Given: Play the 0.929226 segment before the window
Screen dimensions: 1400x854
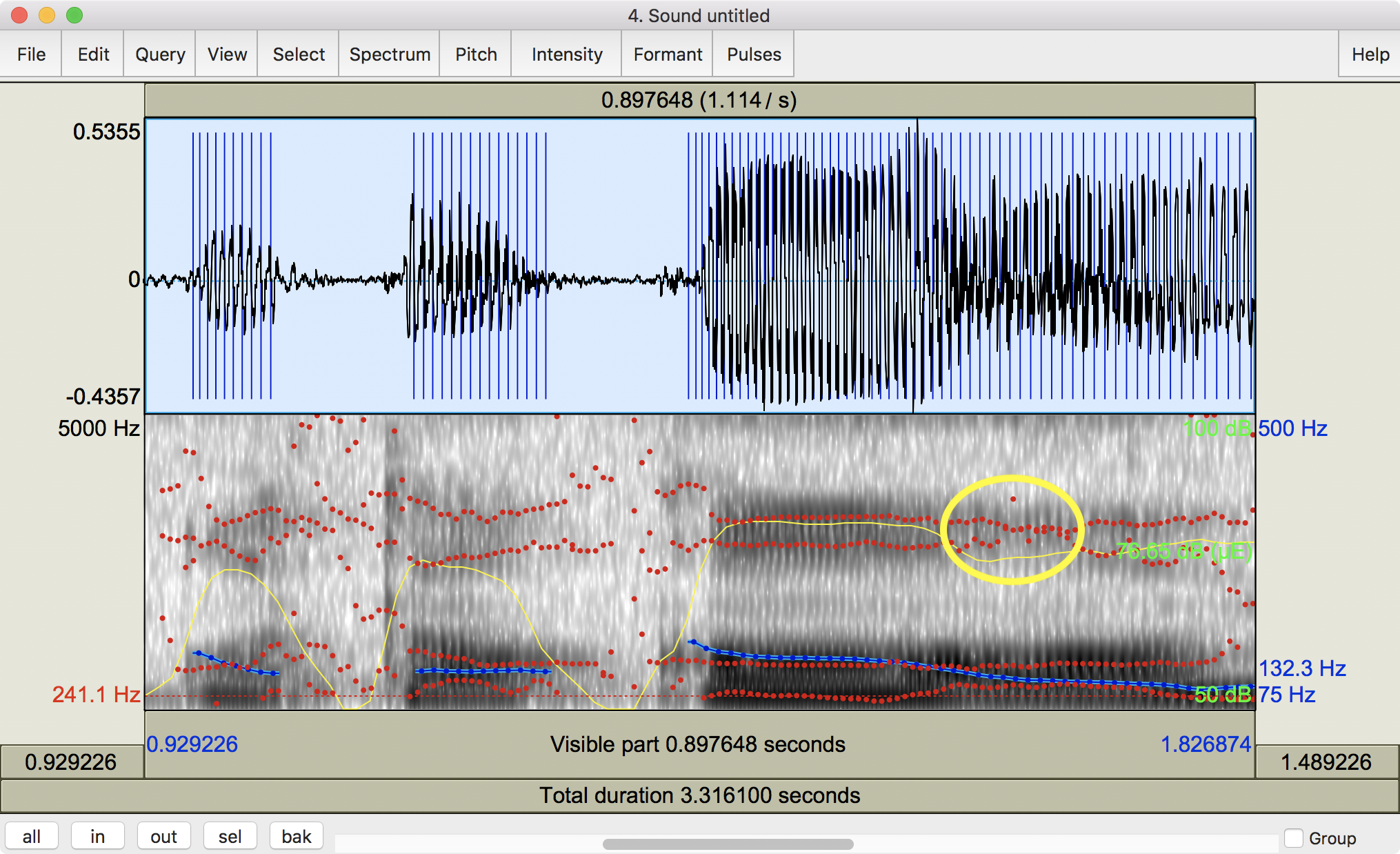Looking at the screenshot, I should click(x=72, y=762).
